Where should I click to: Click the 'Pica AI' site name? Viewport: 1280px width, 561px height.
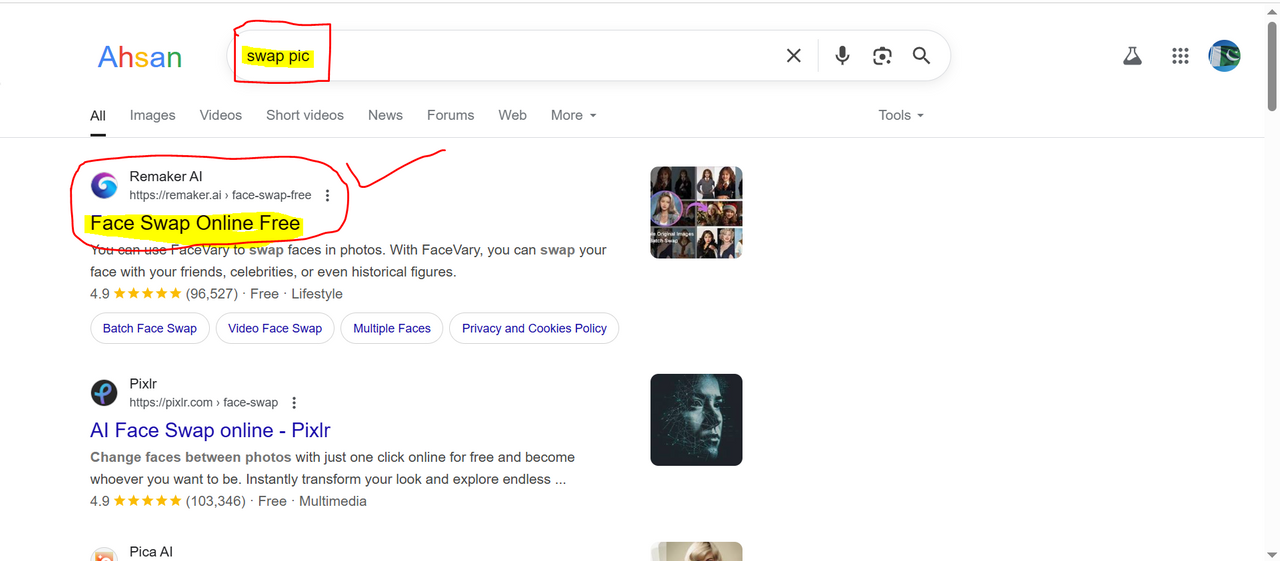click(151, 552)
